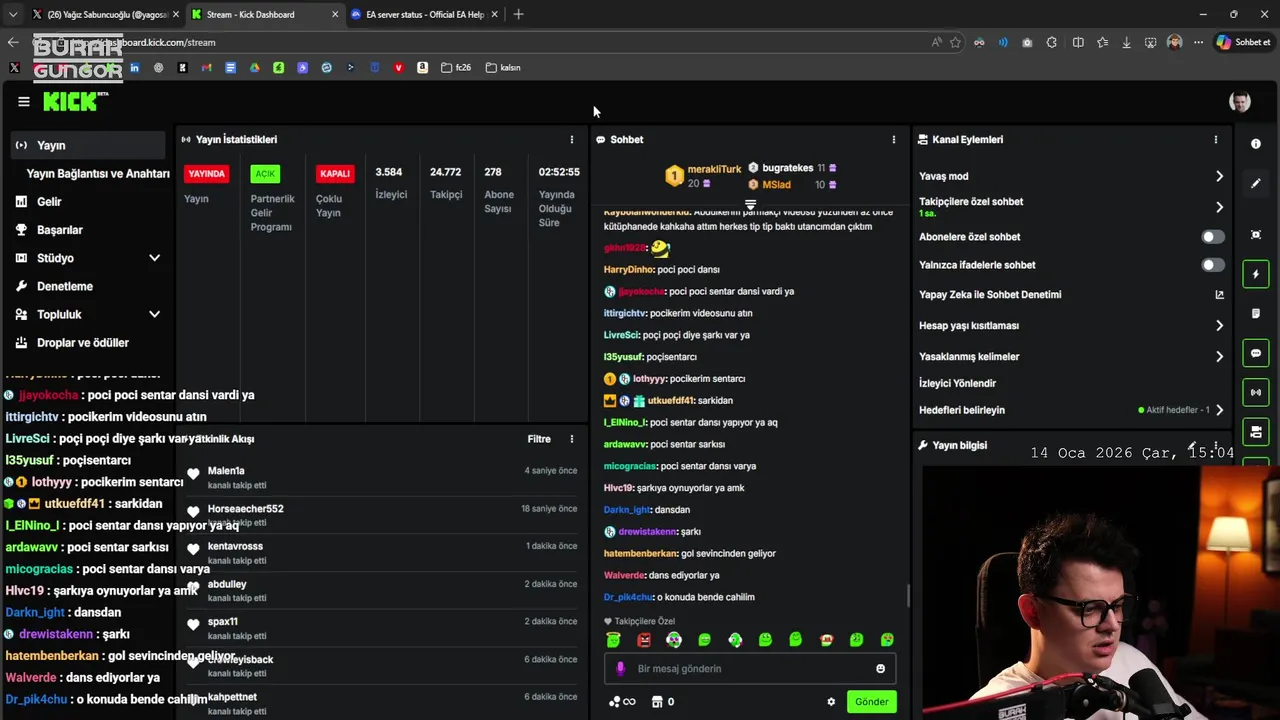The width and height of the screenshot is (1280, 720).
Task: Click the Bir mesaj gönderin input field
Action: tap(750, 669)
